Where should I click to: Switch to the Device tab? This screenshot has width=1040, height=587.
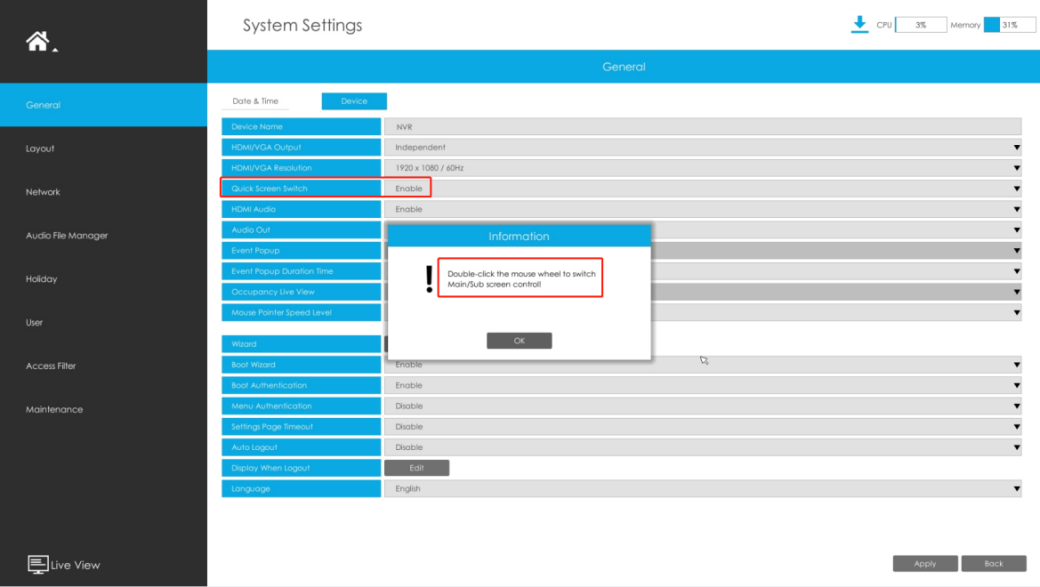(354, 101)
